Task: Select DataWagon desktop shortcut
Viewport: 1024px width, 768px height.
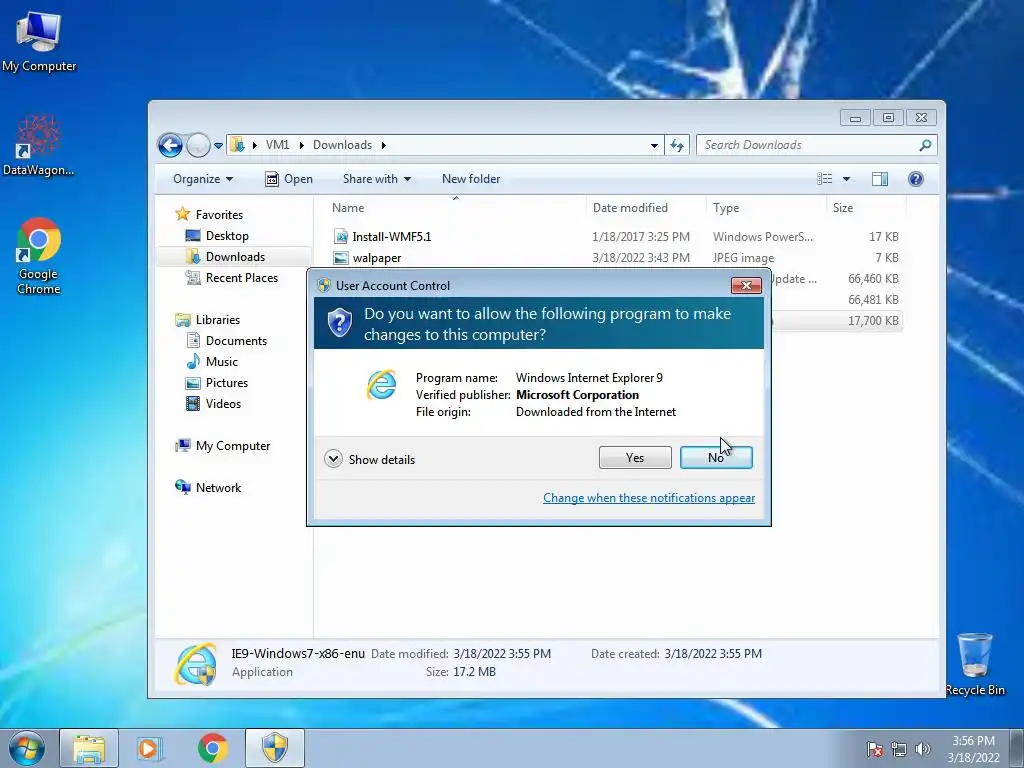Action: tap(39, 146)
